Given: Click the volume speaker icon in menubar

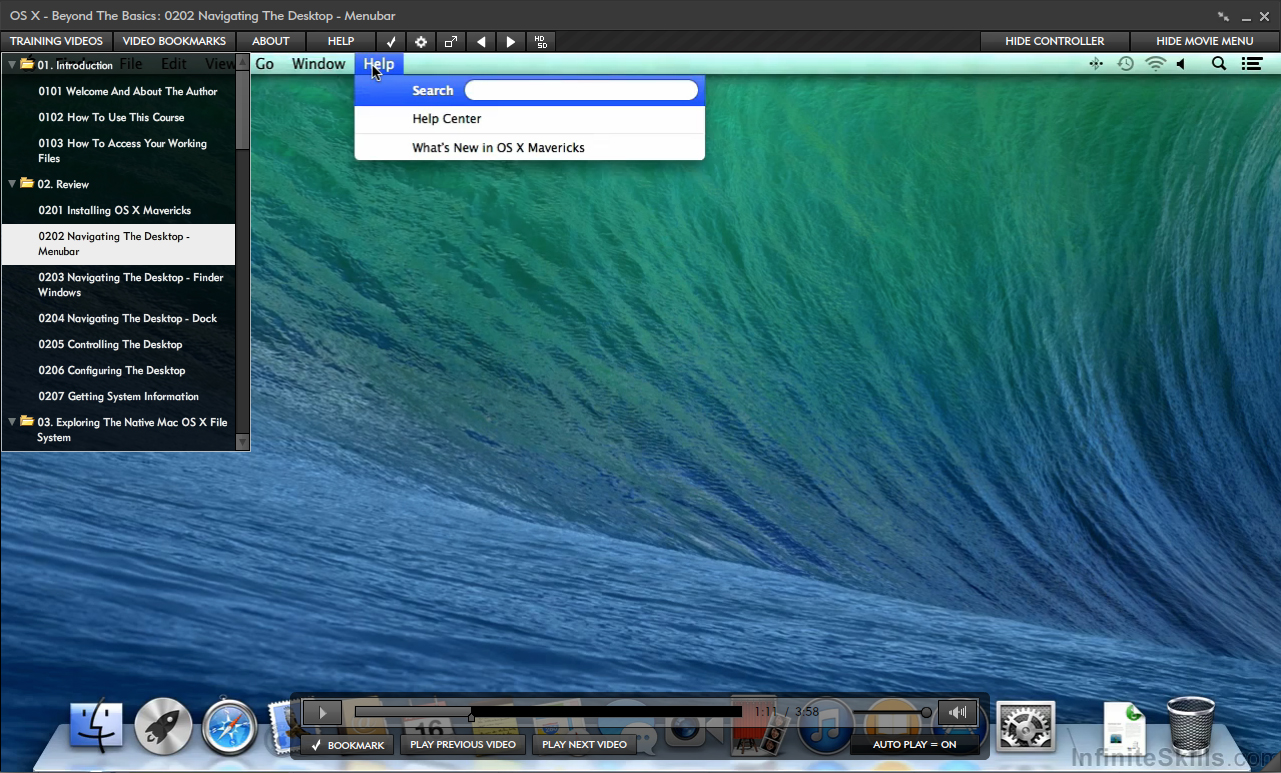Looking at the screenshot, I should pos(1182,64).
